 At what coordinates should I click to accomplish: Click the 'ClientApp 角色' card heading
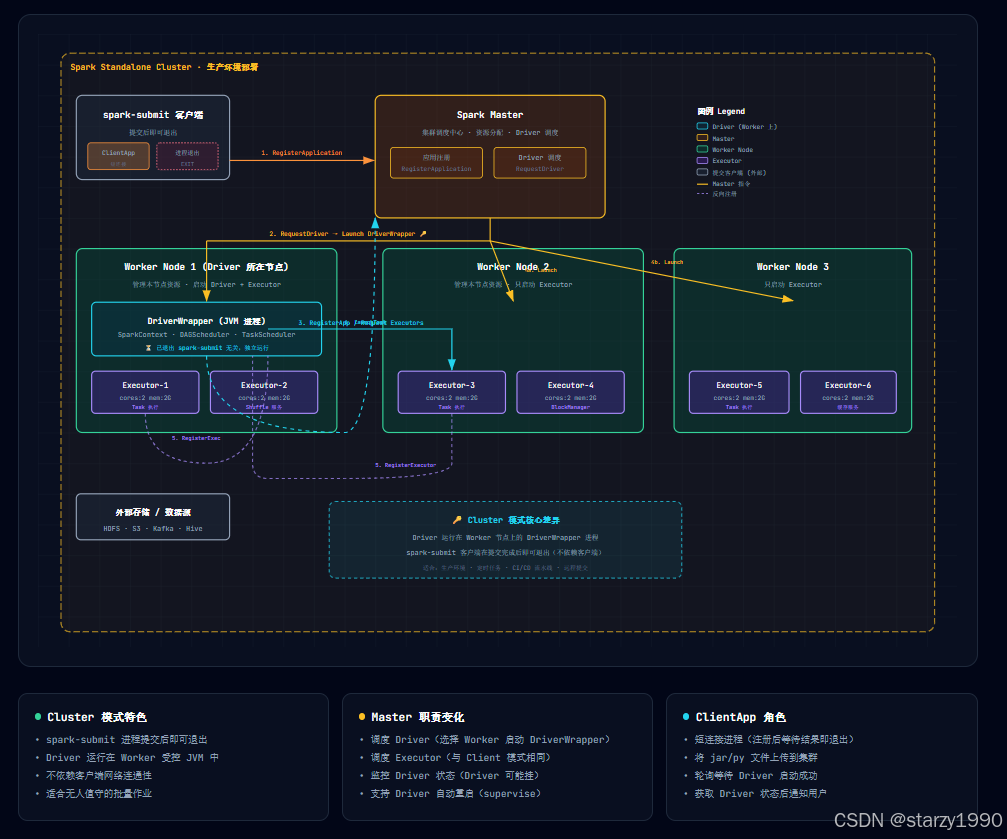point(740,717)
